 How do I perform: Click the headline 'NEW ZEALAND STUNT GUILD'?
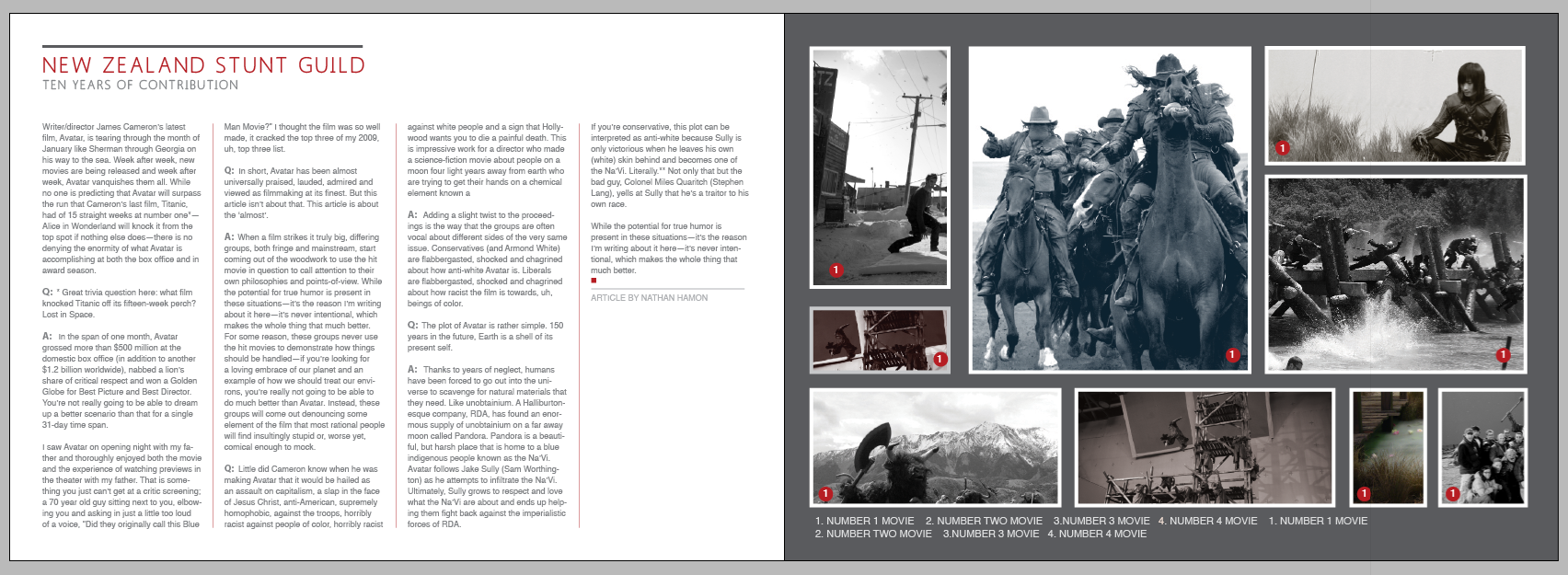204,65
